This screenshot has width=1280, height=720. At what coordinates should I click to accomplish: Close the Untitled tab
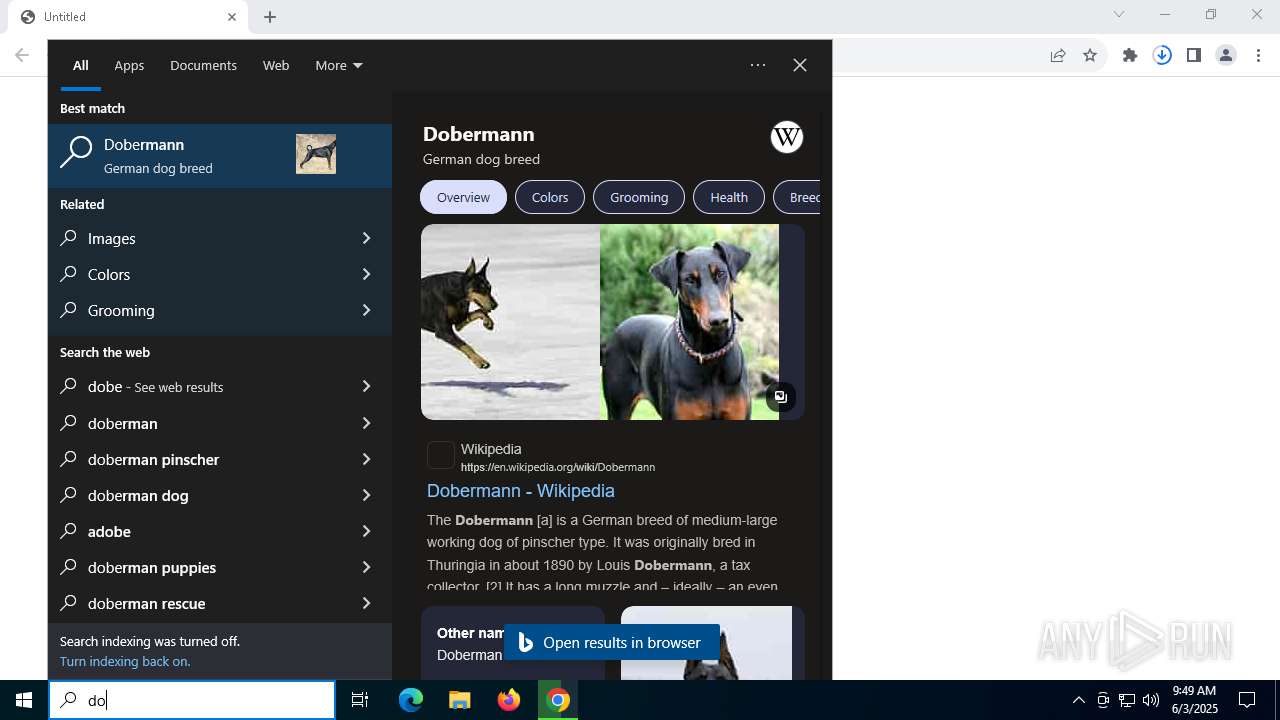[x=232, y=17]
